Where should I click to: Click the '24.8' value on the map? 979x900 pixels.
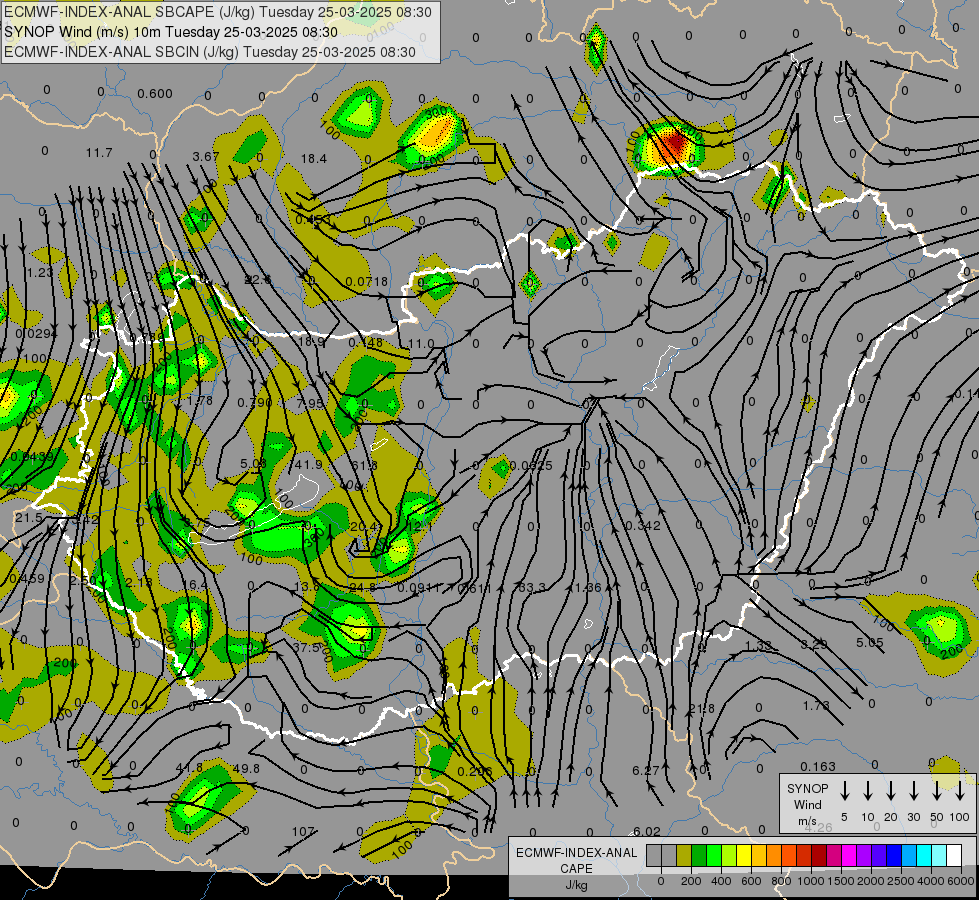363,587
